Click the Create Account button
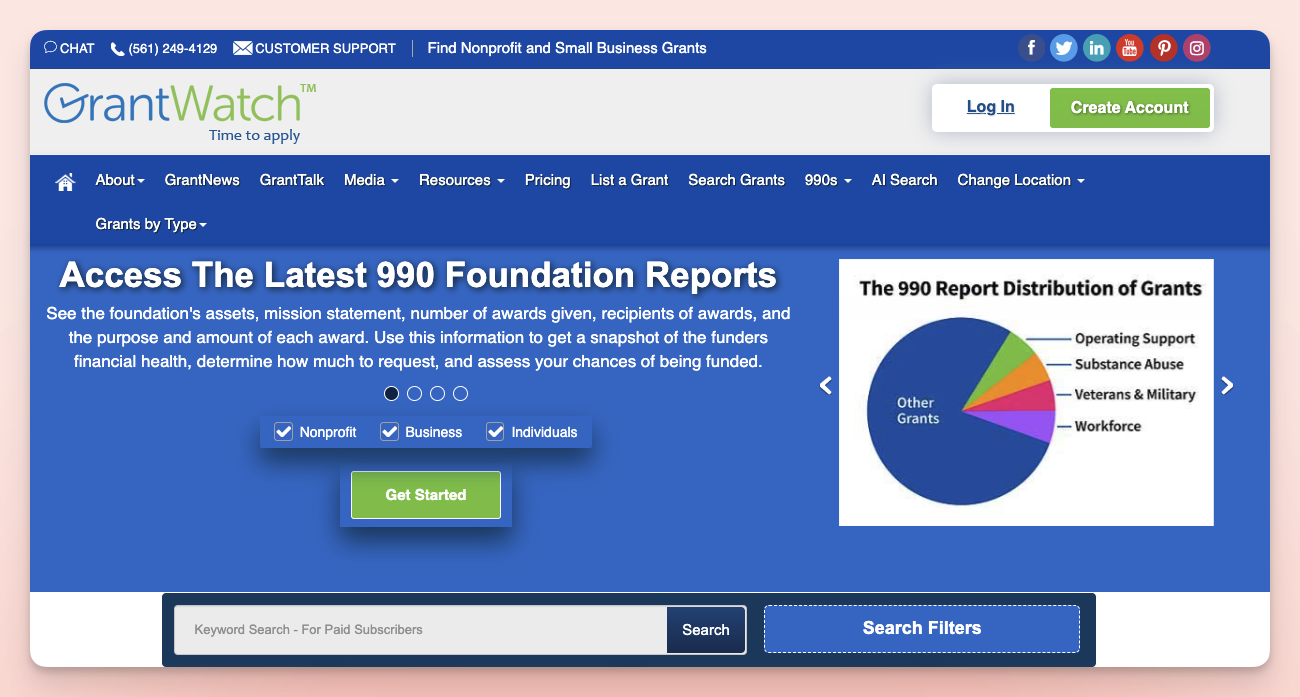The width and height of the screenshot is (1300, 697). pyautogui.click(x=1130, y=107)
